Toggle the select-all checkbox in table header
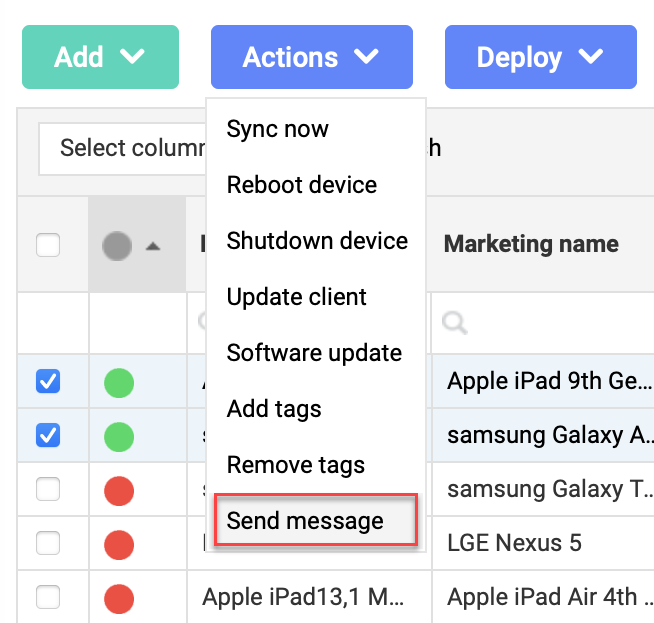Viewport: 654px width, 623px height. (x=48, y=245)
